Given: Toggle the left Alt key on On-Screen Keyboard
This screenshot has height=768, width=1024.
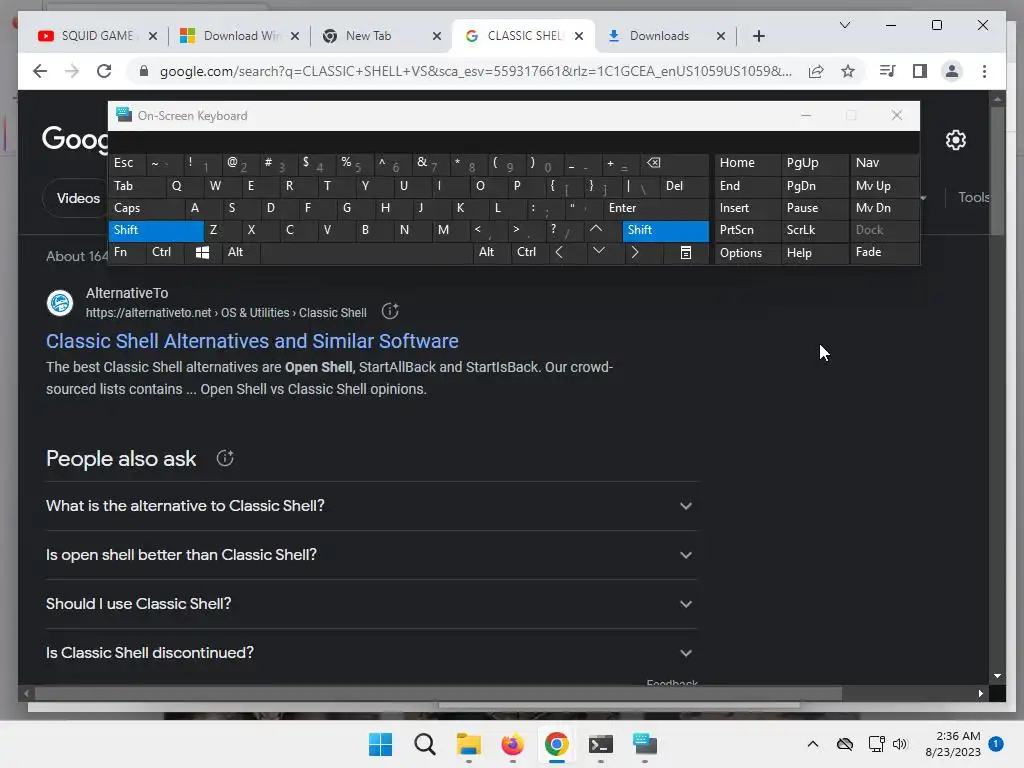Looking at the screenshot, I should [x=240, y=252].
